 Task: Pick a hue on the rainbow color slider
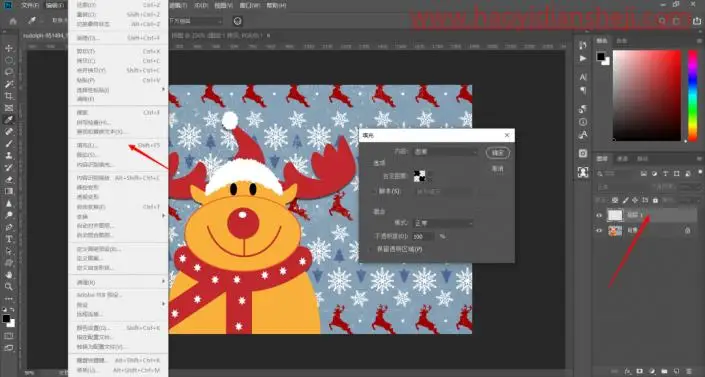point(693,95)
